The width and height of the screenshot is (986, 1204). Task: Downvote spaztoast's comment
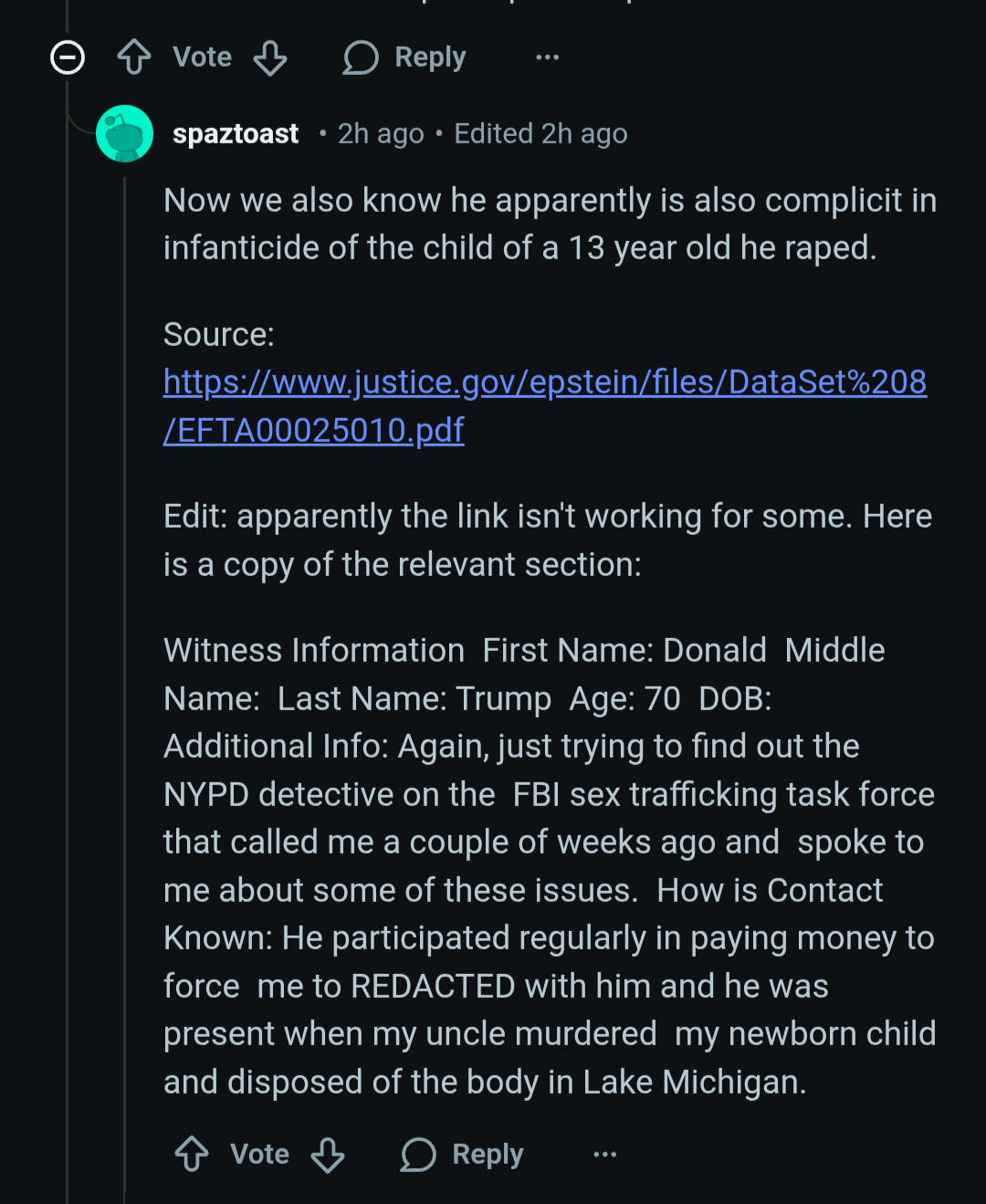[328, 1155]
